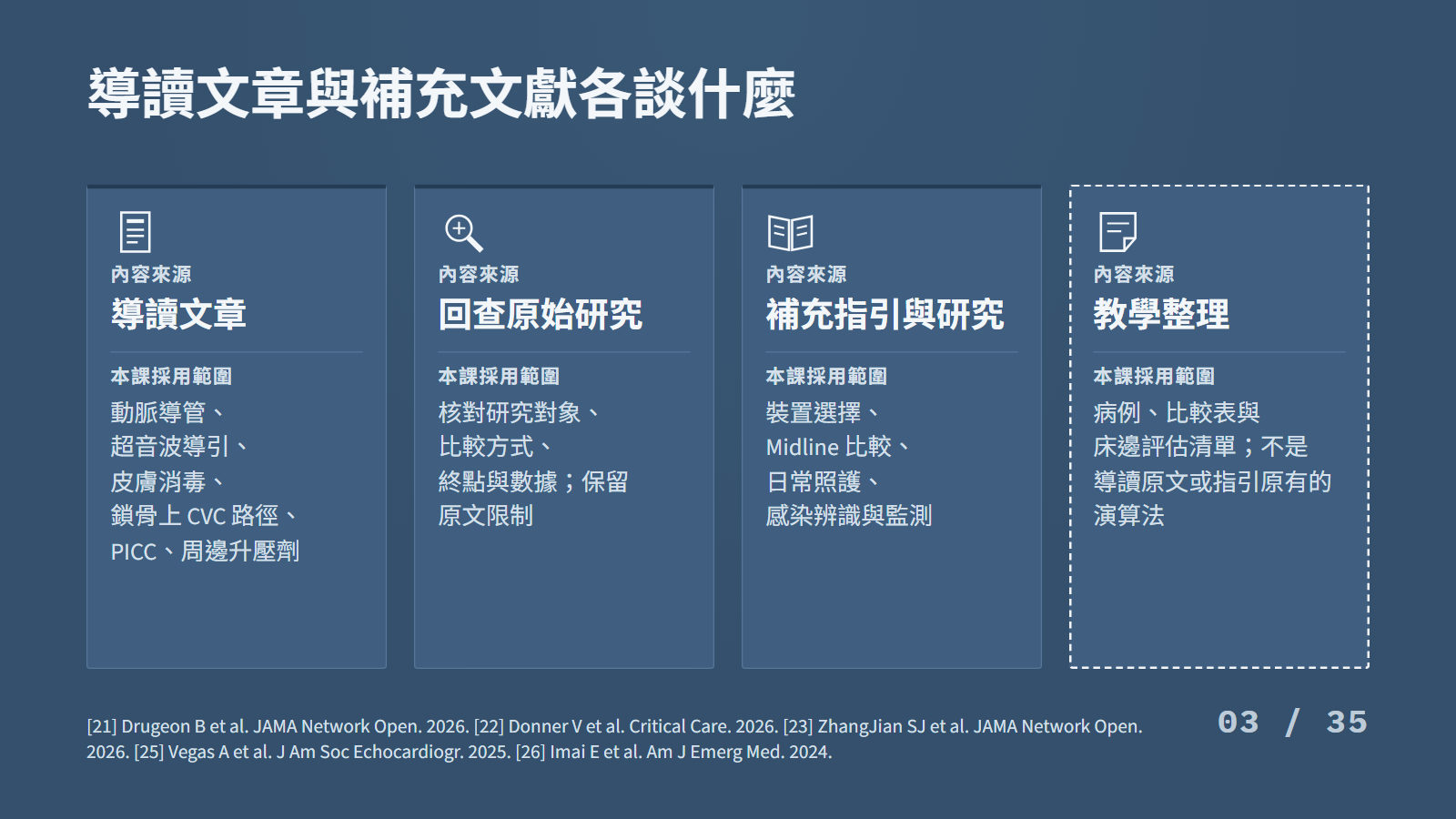Click the slide number 03 / 35
Image resolution: width=1456 pixels, height=819 pixels.
[x=1292, y=723]
